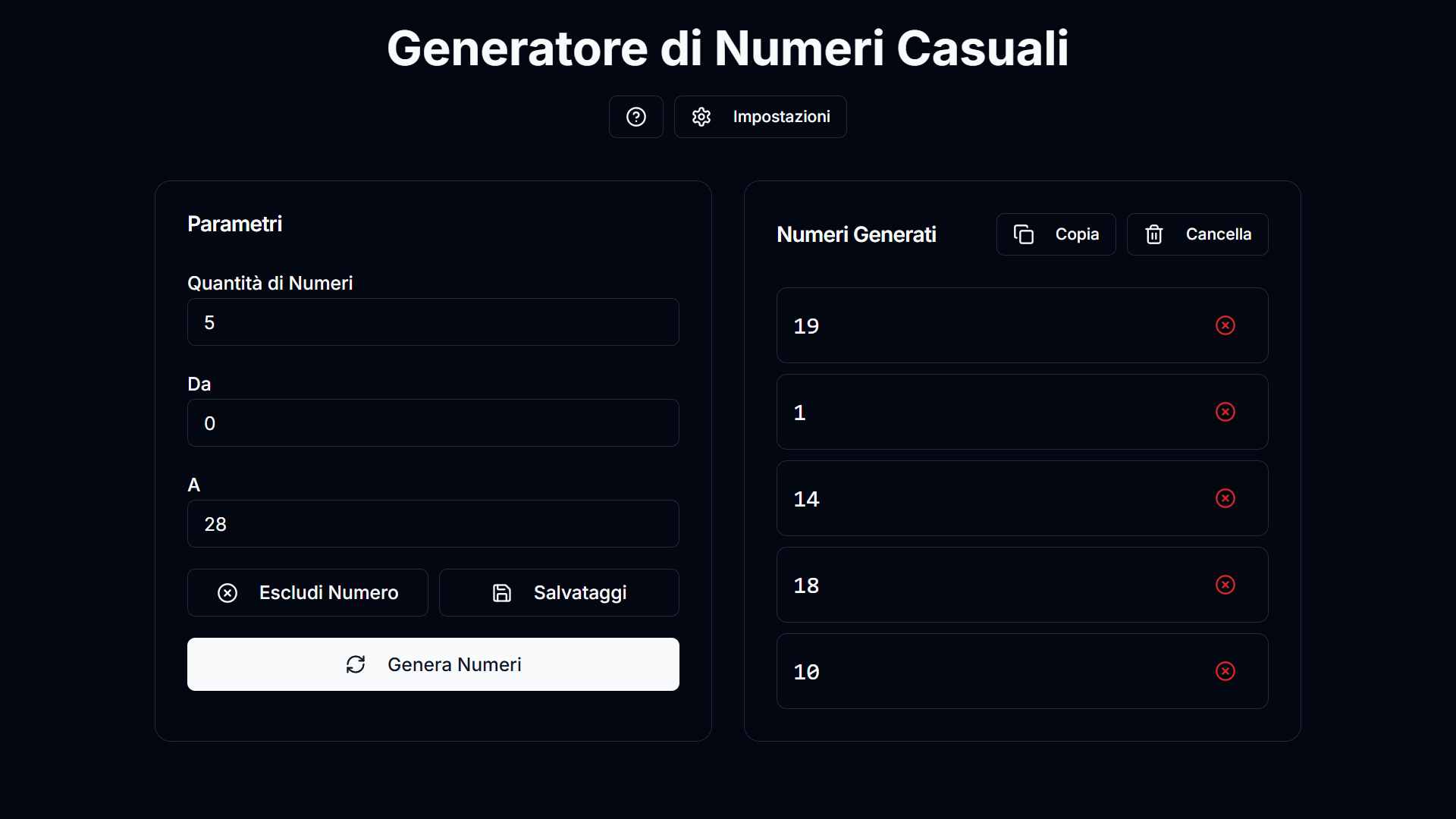Screen dimensions: 1456x819
Task: Open Salvataggi saved sets
Action: (559, 592)
